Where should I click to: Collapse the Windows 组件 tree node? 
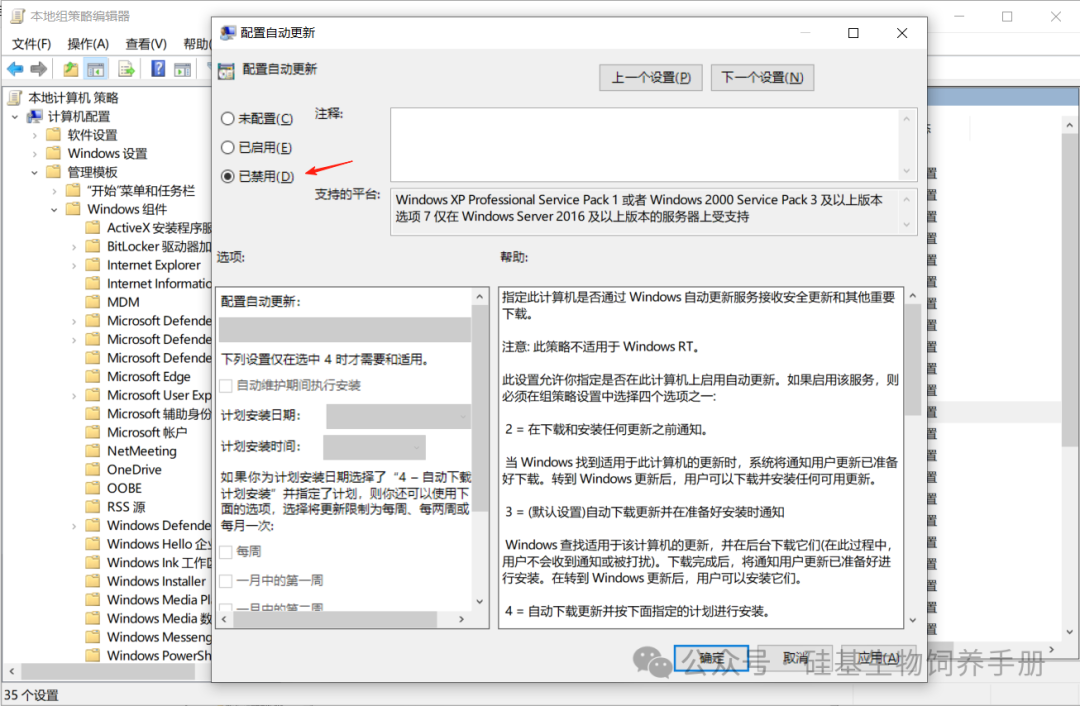(55, 209)
